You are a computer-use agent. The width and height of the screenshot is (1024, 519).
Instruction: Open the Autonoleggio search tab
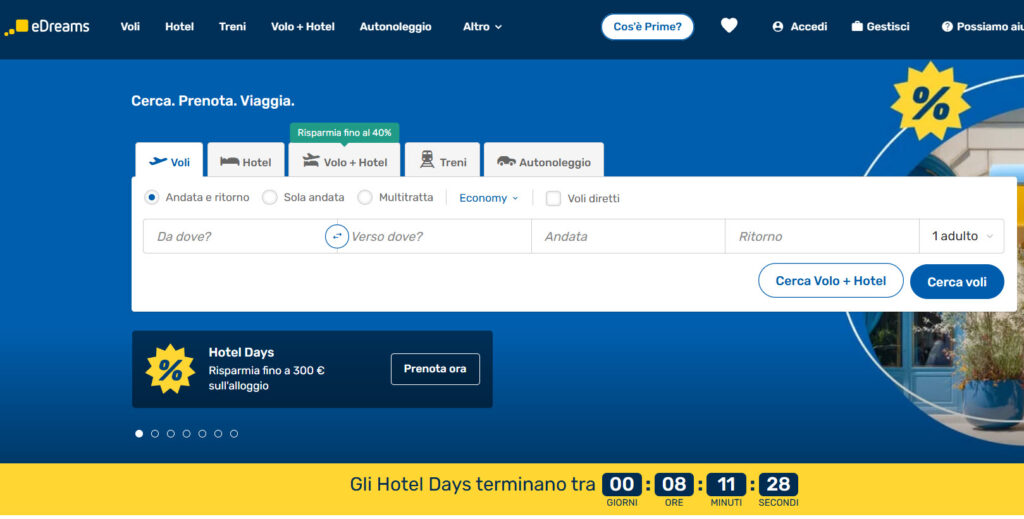543,160
